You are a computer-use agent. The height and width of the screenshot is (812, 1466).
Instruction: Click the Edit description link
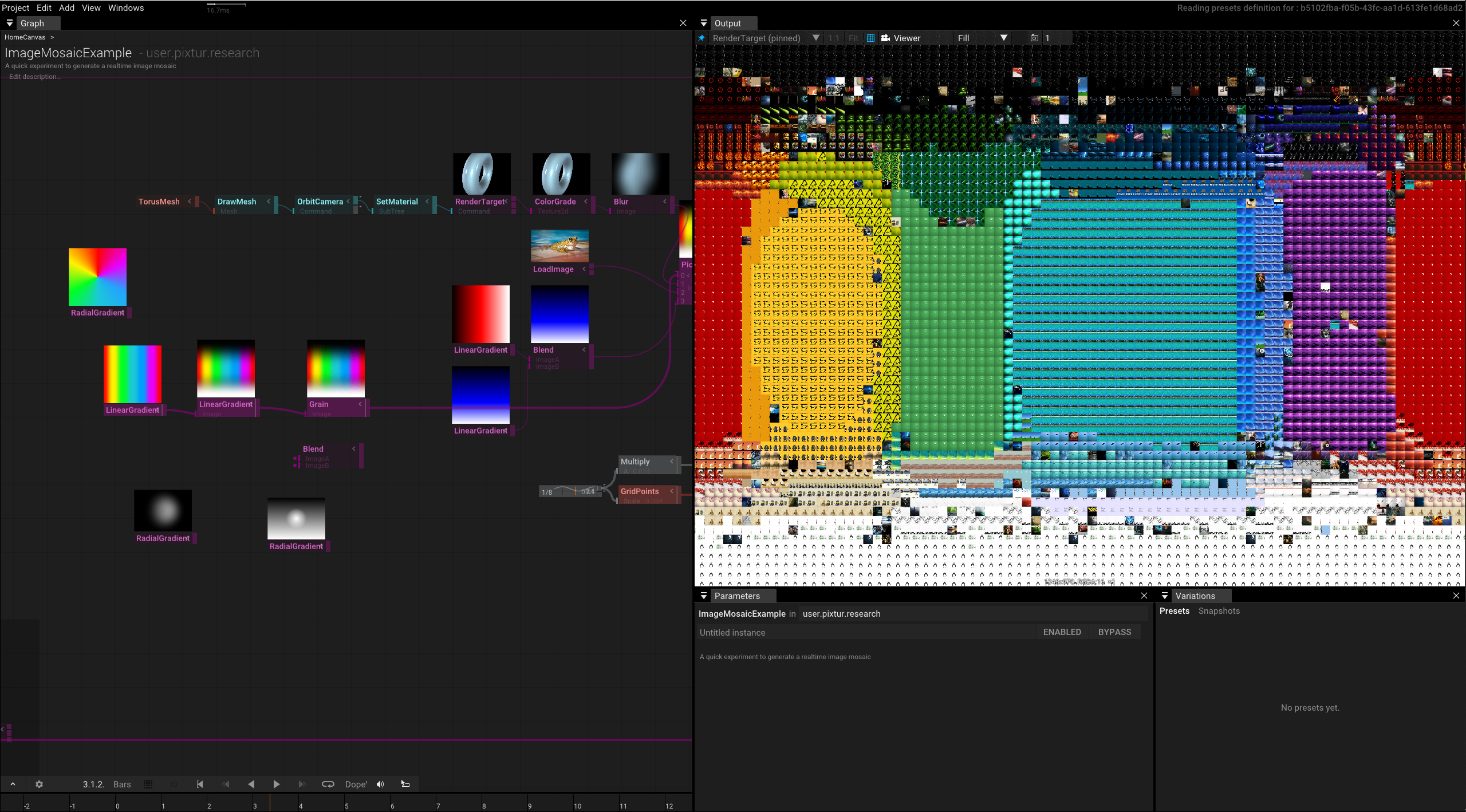[35, 77]
